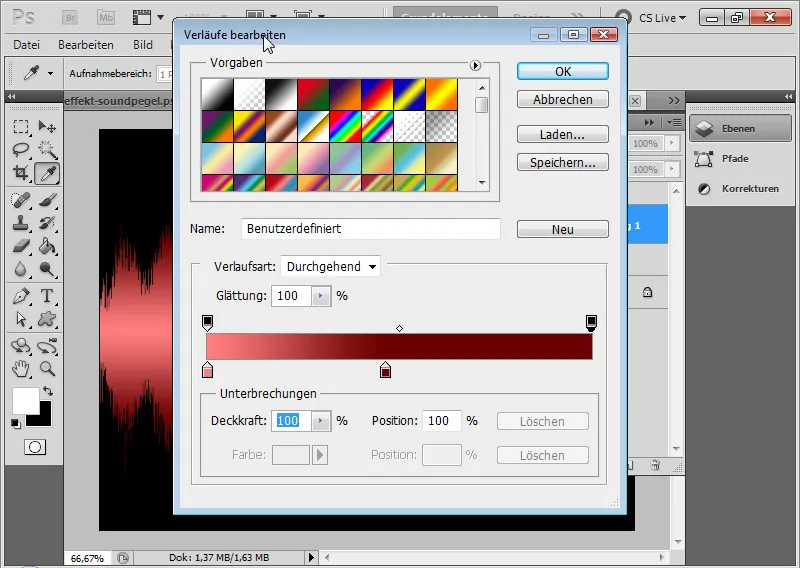Viewport: 800px width, 568px height.
Task: Select the Healing Brush tool
Action: tap(21, 200)
